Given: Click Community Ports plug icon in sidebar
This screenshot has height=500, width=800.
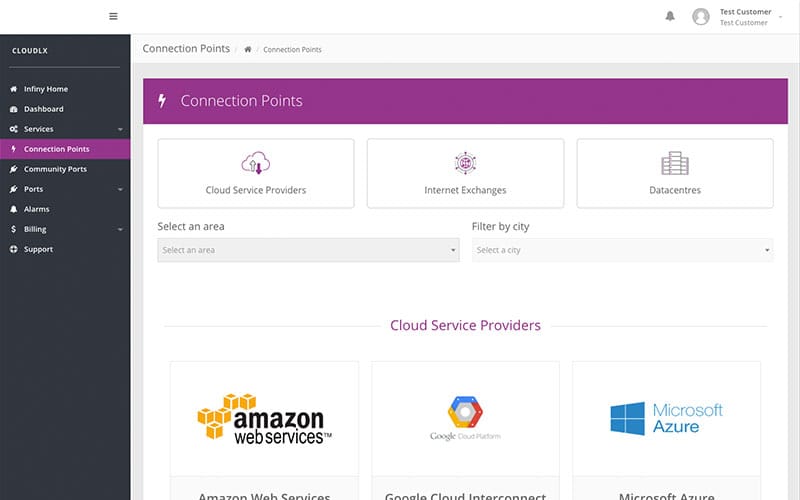Looking at the screenshot, I should [x=14, y=169].
